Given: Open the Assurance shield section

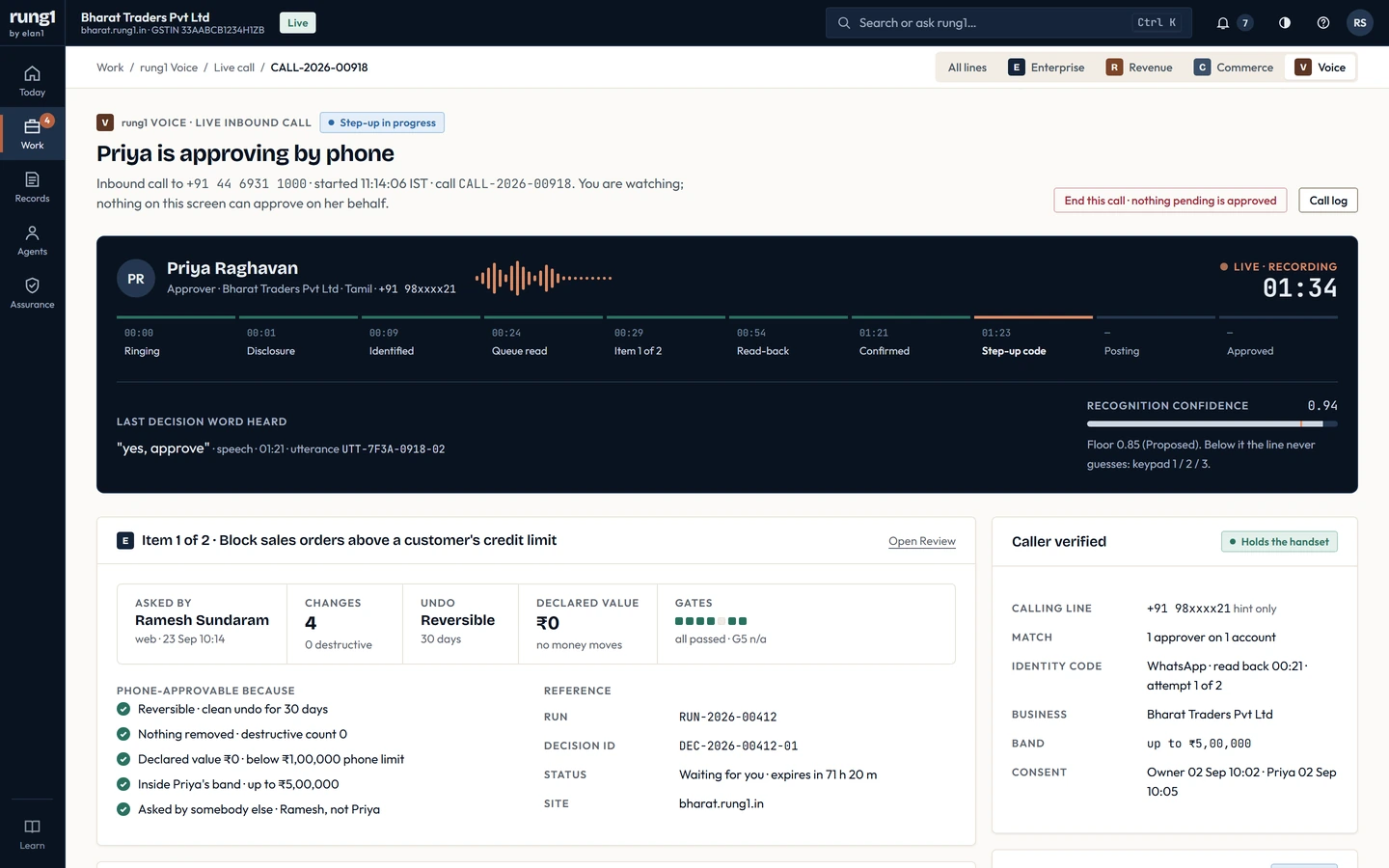Looking at the screenshot, I should tap(32, 293).
